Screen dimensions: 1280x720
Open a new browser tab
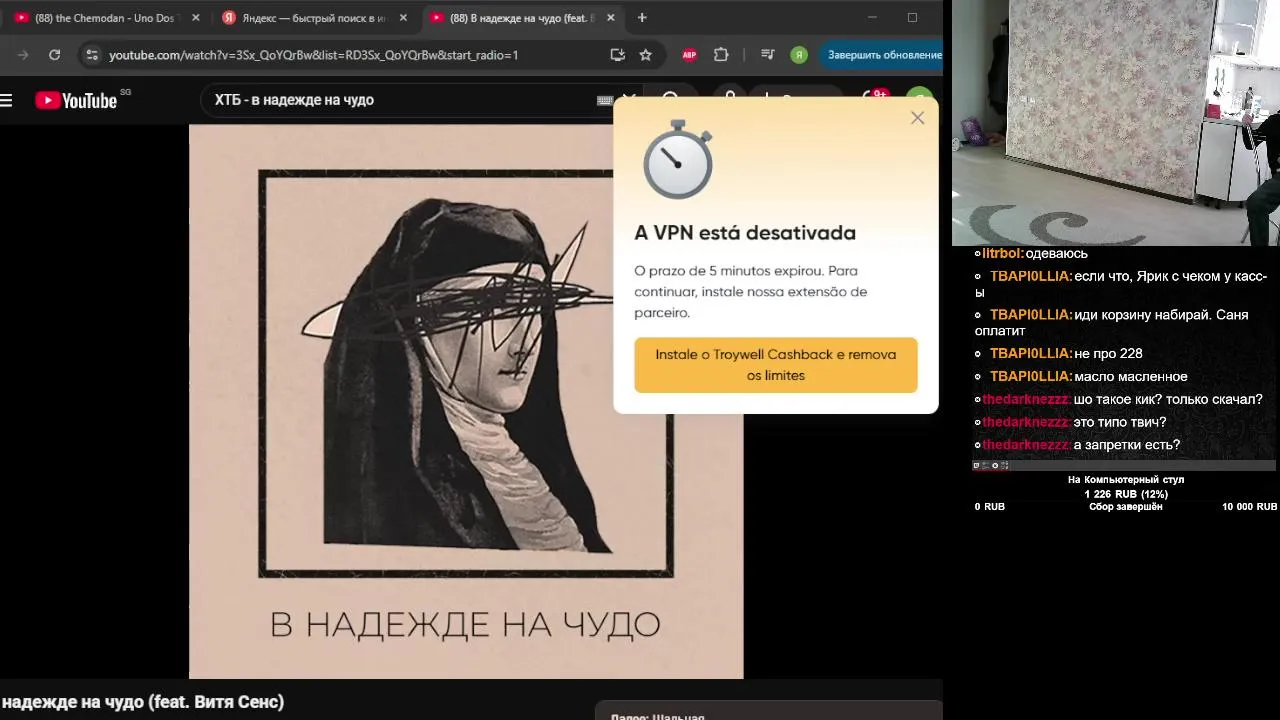pyautogui.click(x=642, y=18)
